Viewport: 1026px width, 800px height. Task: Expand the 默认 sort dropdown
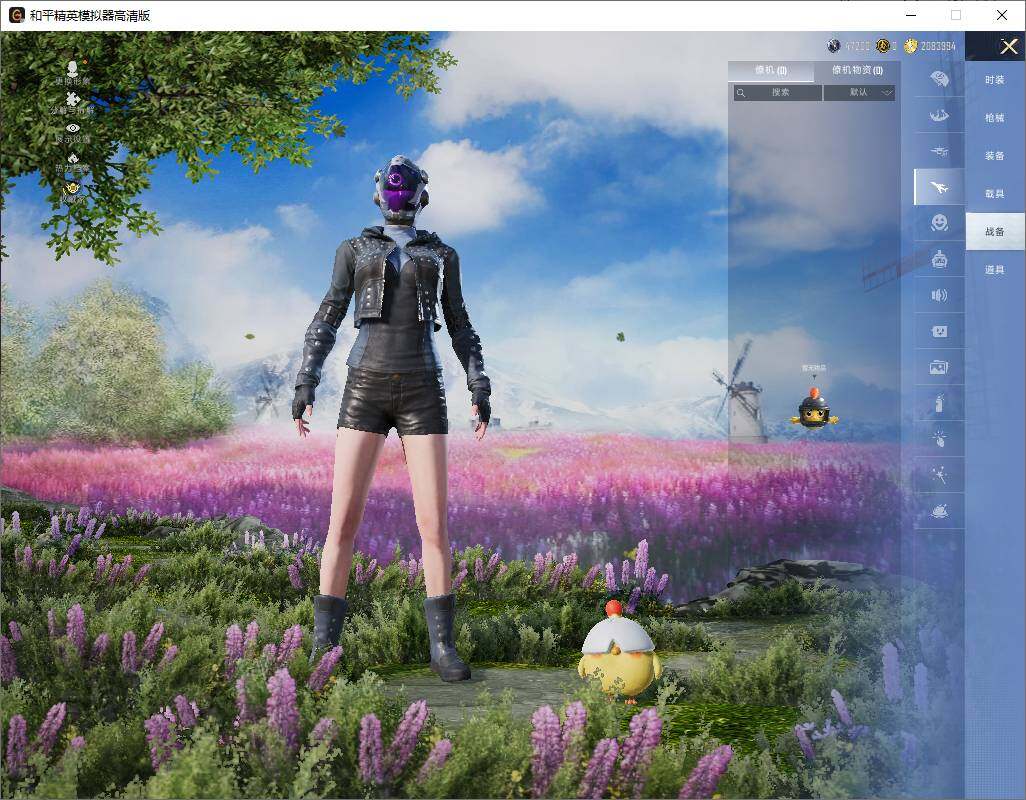[x=859, y=93]
